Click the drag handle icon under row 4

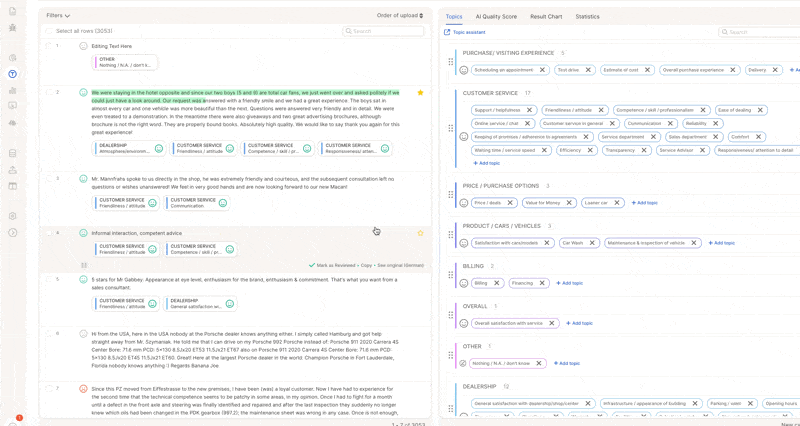click(x=84, y=265)
